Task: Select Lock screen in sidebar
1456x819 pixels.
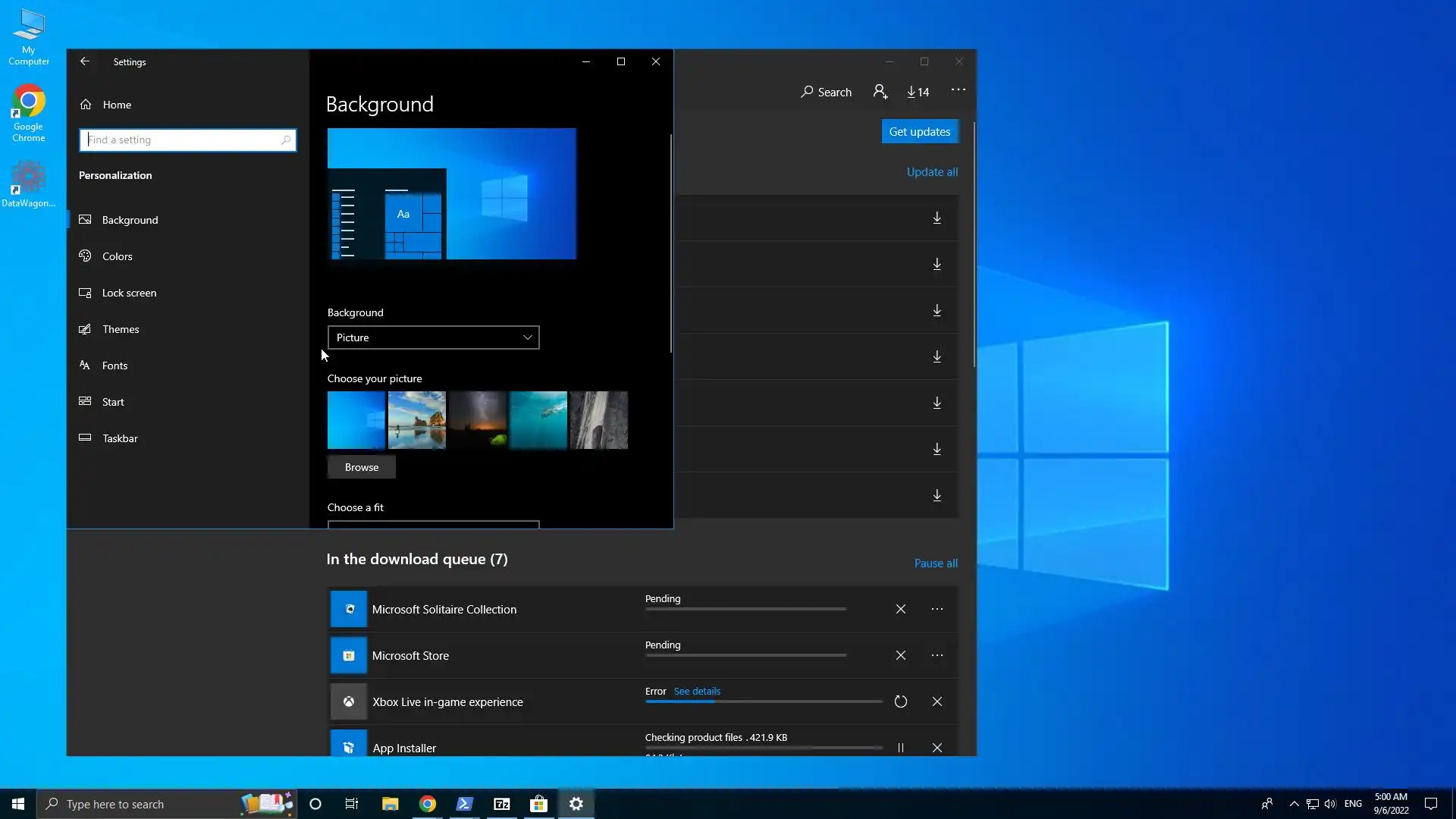Action: point(129,293)
